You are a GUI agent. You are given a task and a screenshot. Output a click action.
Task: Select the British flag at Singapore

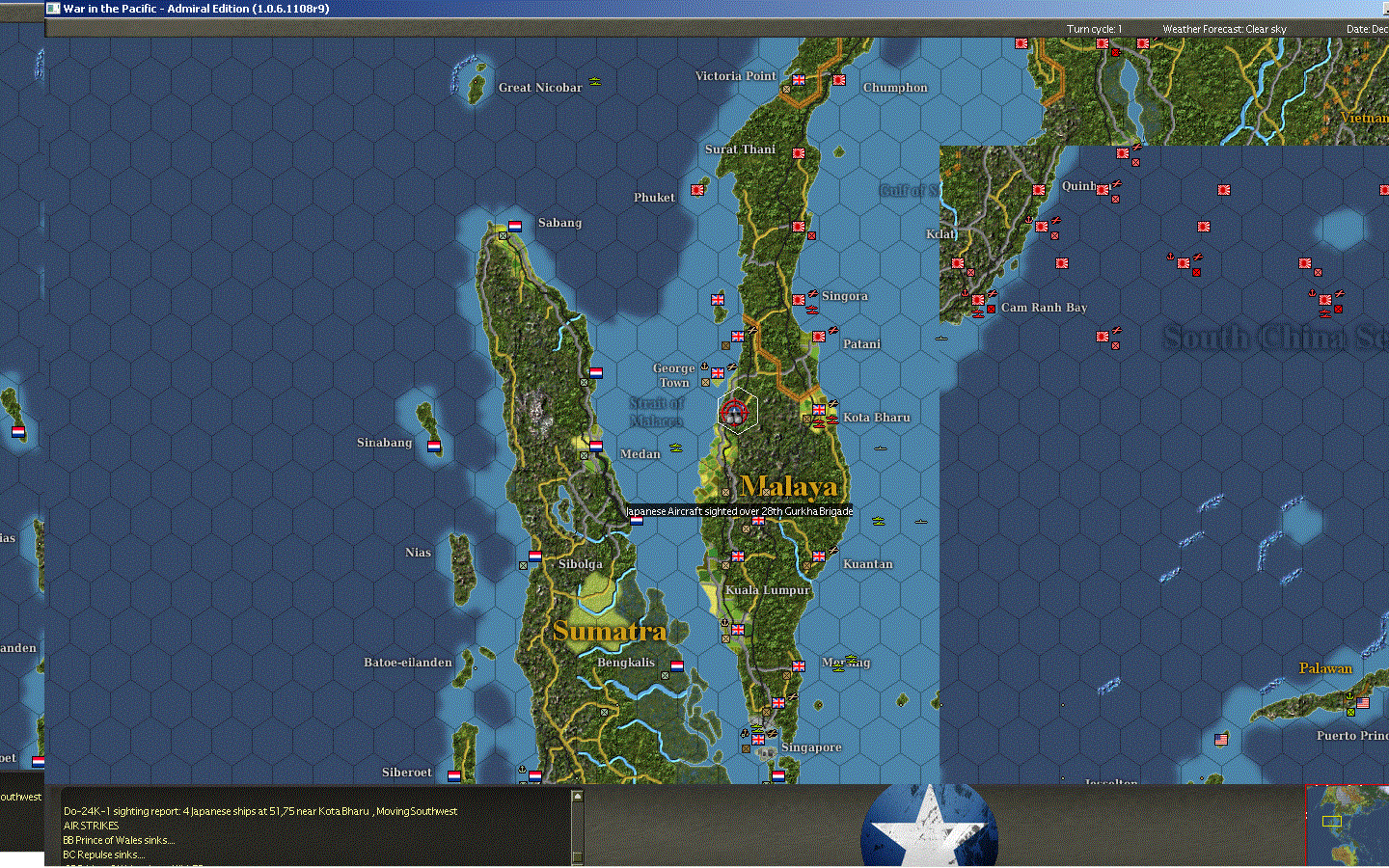click(758, 740)
